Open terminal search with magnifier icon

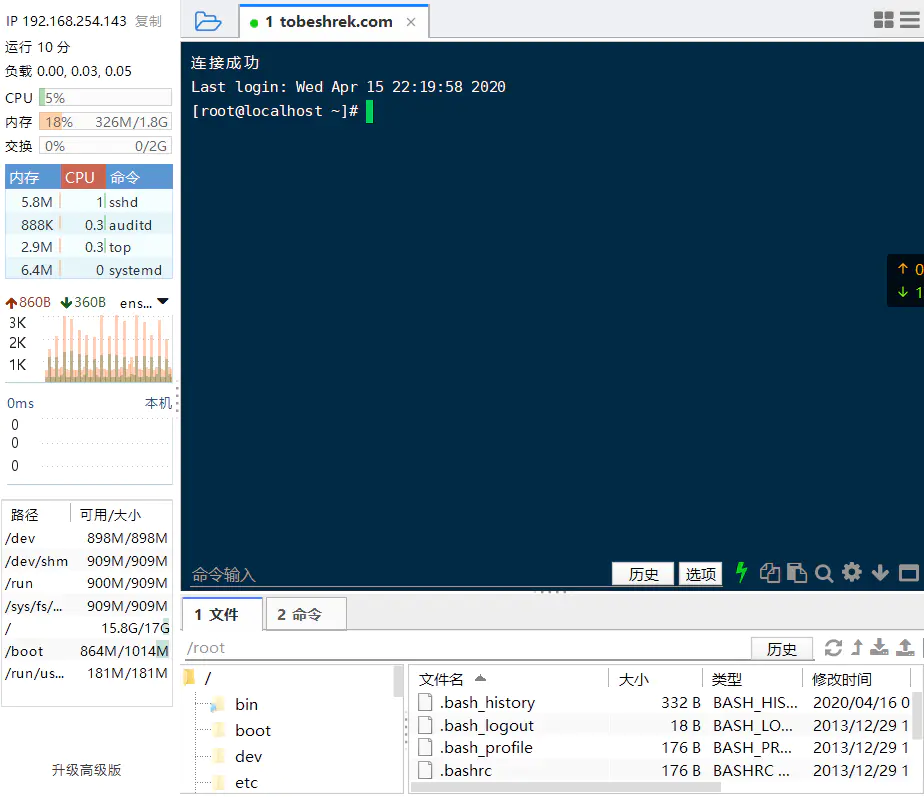(824, 573)
